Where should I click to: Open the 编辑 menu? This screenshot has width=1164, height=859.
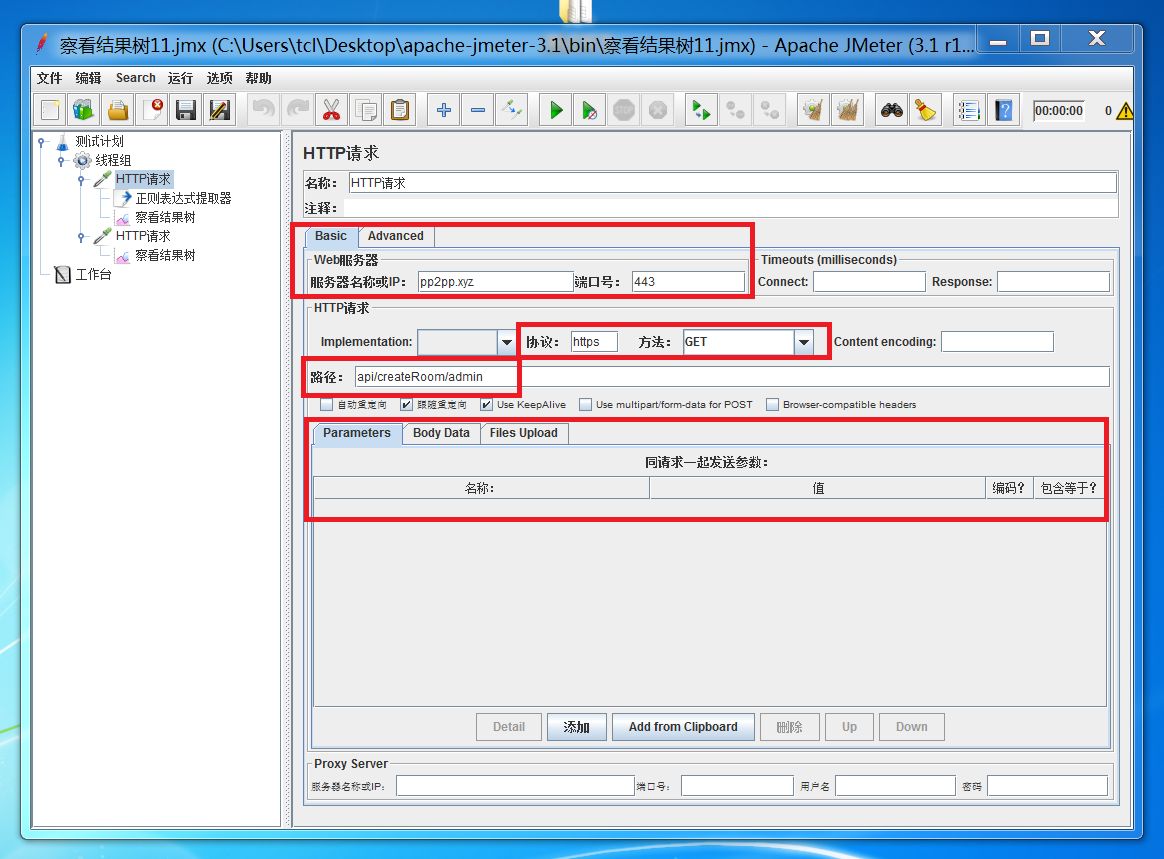tap(88, 78)
